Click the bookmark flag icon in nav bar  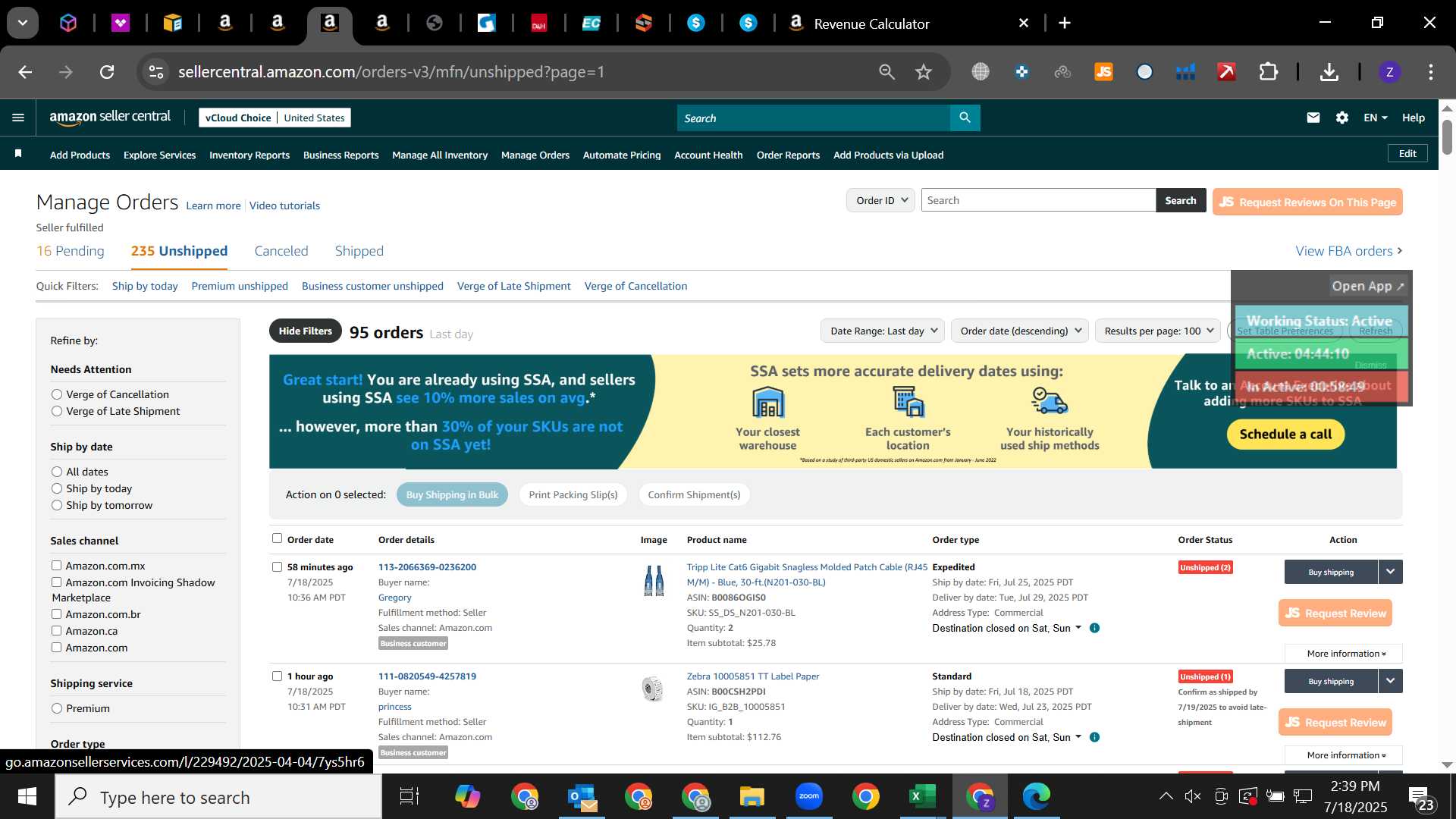pyautogui.click(x=18, y=154)
